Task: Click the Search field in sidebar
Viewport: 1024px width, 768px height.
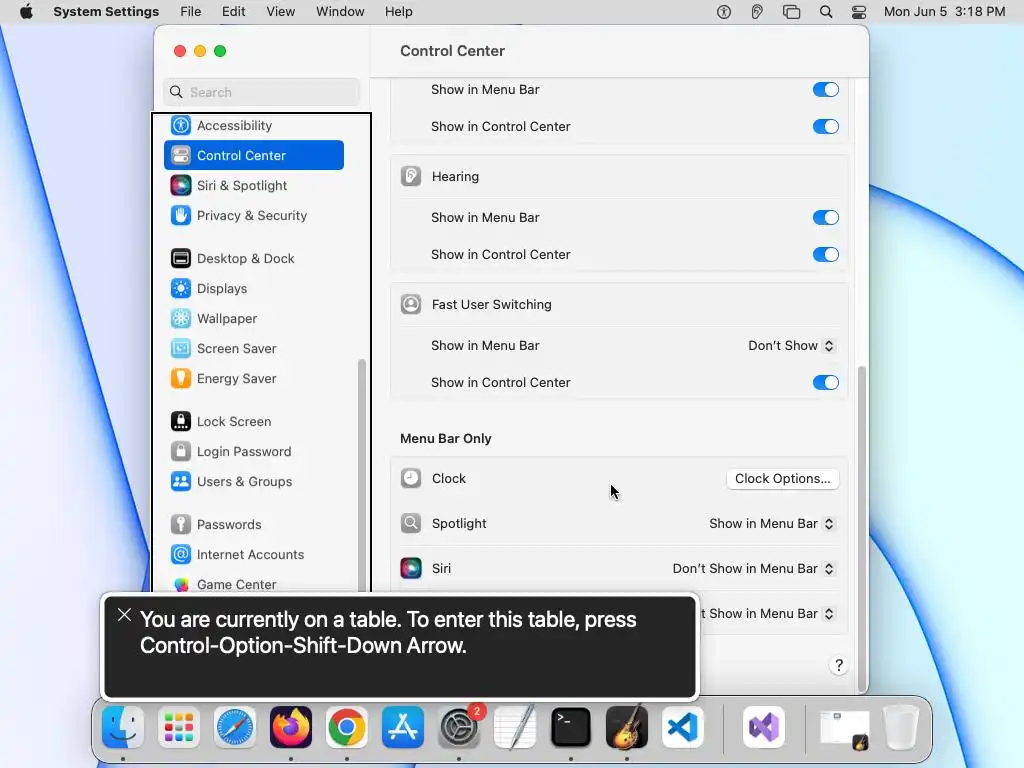Action: (x=261, y=92)
